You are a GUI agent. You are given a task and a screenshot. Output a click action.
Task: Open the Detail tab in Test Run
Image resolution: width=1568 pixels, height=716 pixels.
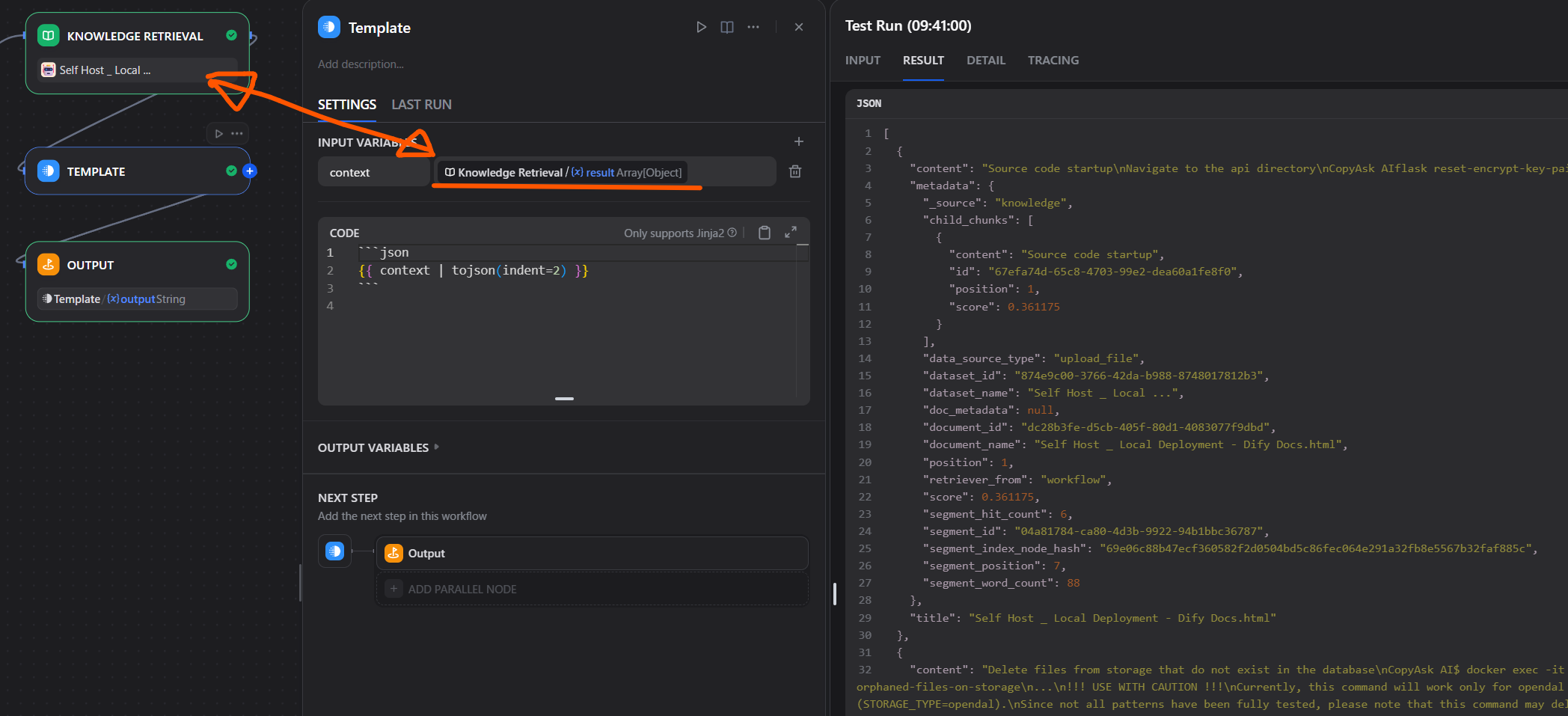[x=985, y=61]
